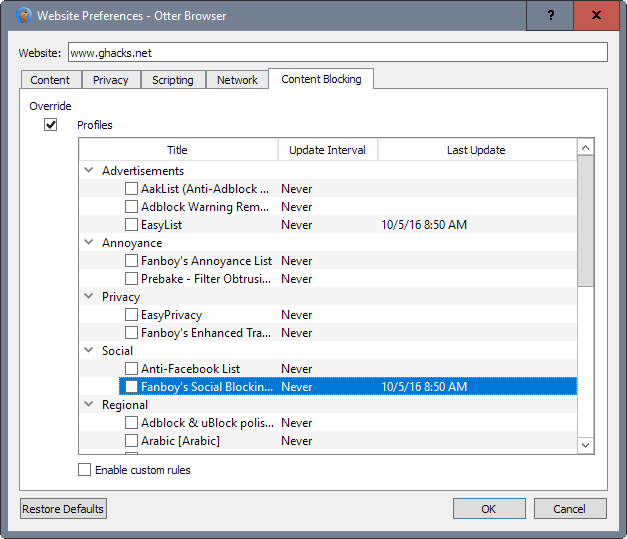The image size is (627, 539).
Task: Enable the AakList (Anti-Adblock) checkbox
Action: tap(131, 188)
